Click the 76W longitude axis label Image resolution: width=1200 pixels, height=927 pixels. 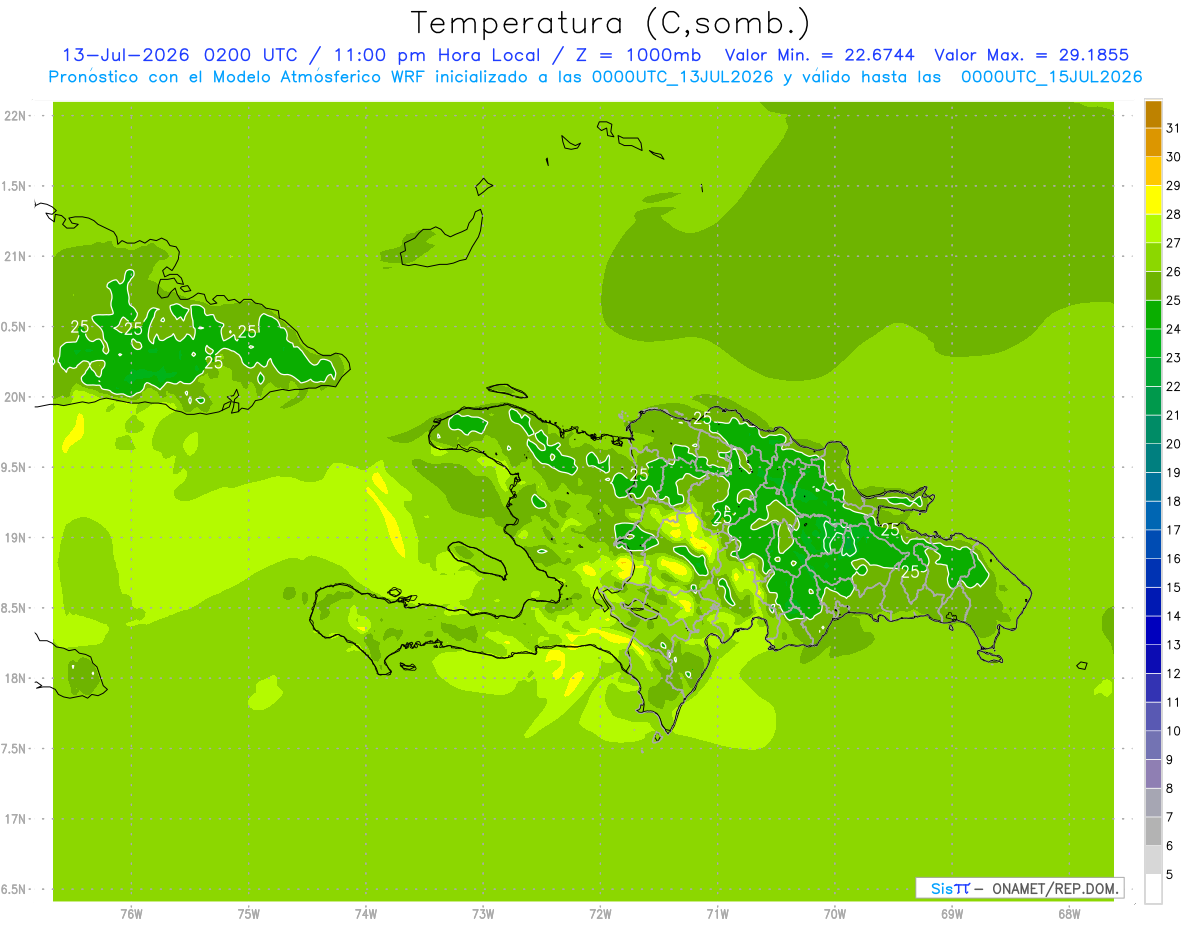coord(131,914)
